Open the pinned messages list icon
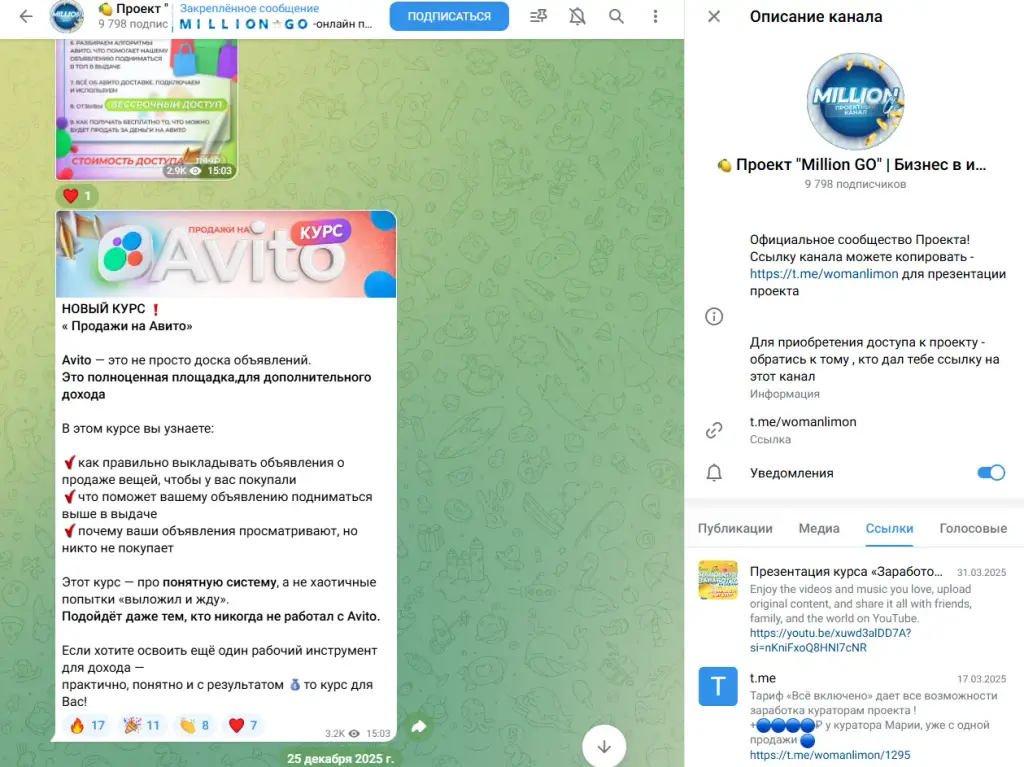Screen dimensions: 1024x767 538,16
